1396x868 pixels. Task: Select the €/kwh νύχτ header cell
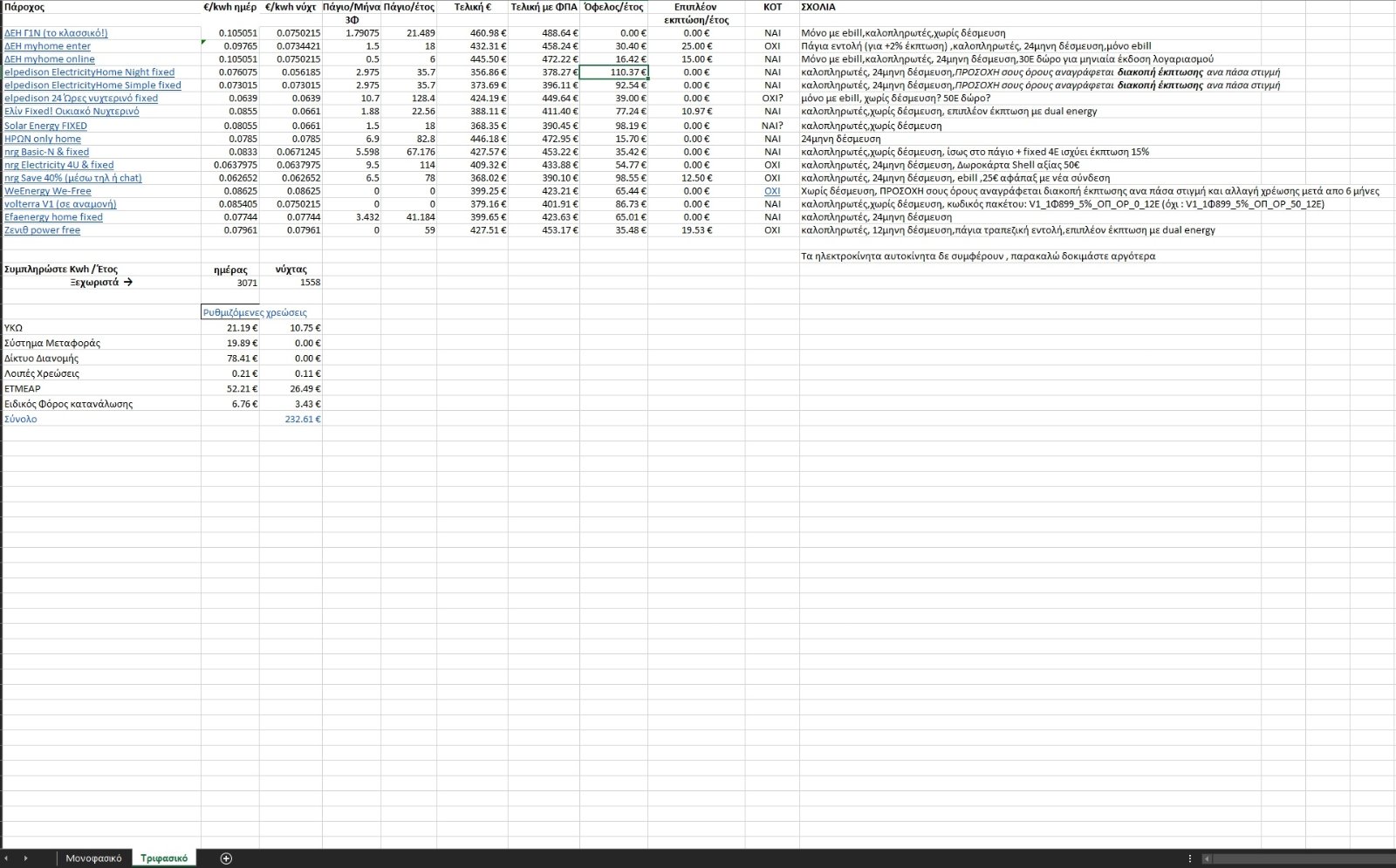point(291,7)
